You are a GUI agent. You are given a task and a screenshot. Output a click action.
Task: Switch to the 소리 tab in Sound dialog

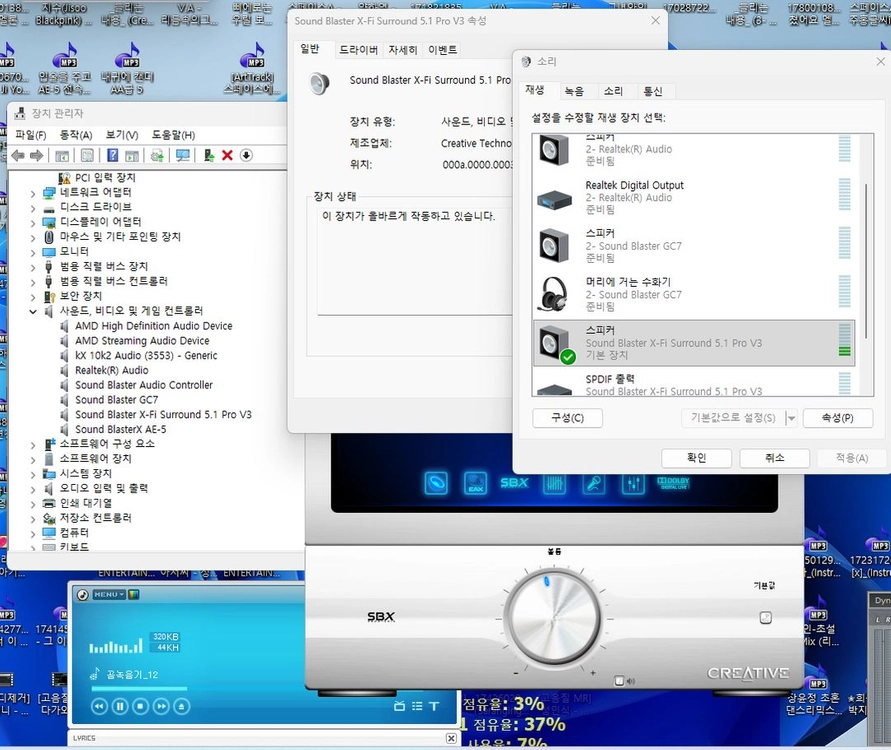[x=613, y=91]
